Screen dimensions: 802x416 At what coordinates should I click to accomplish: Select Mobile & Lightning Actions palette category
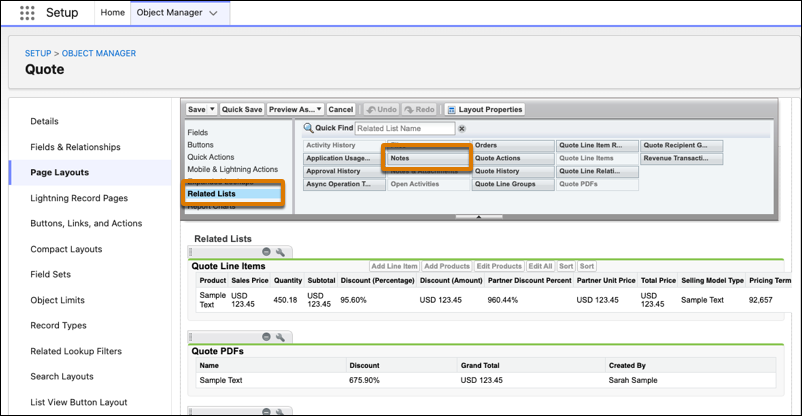point(233,169)
